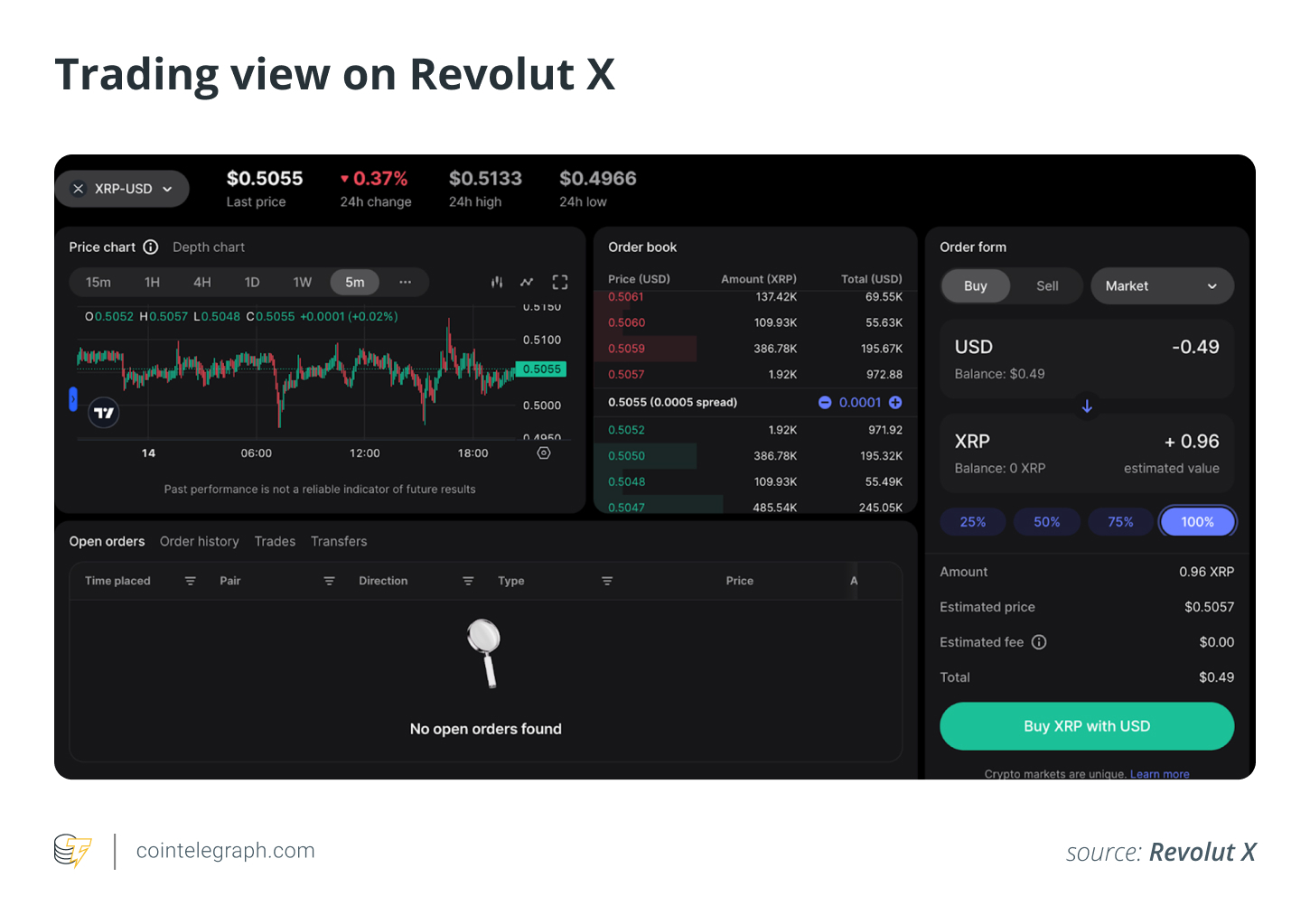This screenshot has height=924, width=1310.
Task: Select the 5m chart interval
Action: [x=355, y=282]
